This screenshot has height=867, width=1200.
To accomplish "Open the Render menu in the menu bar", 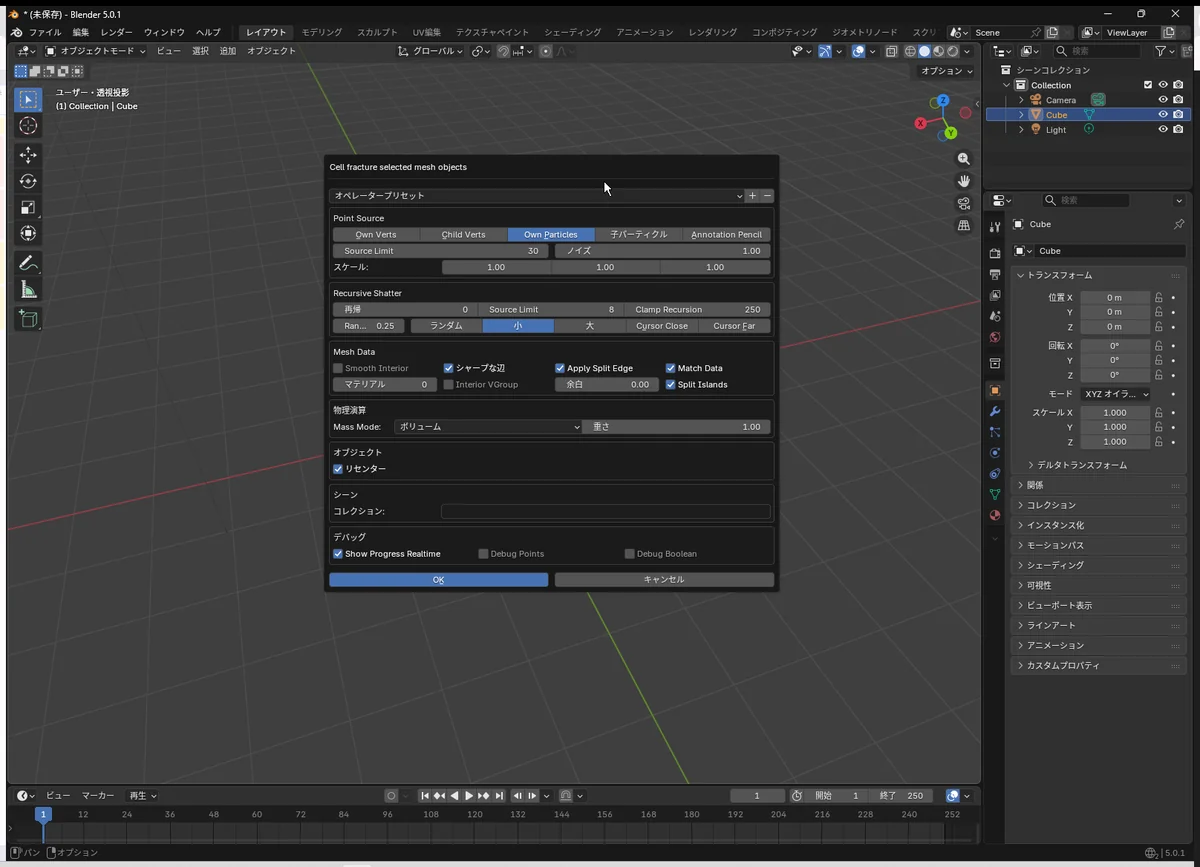I will point(116,32).
